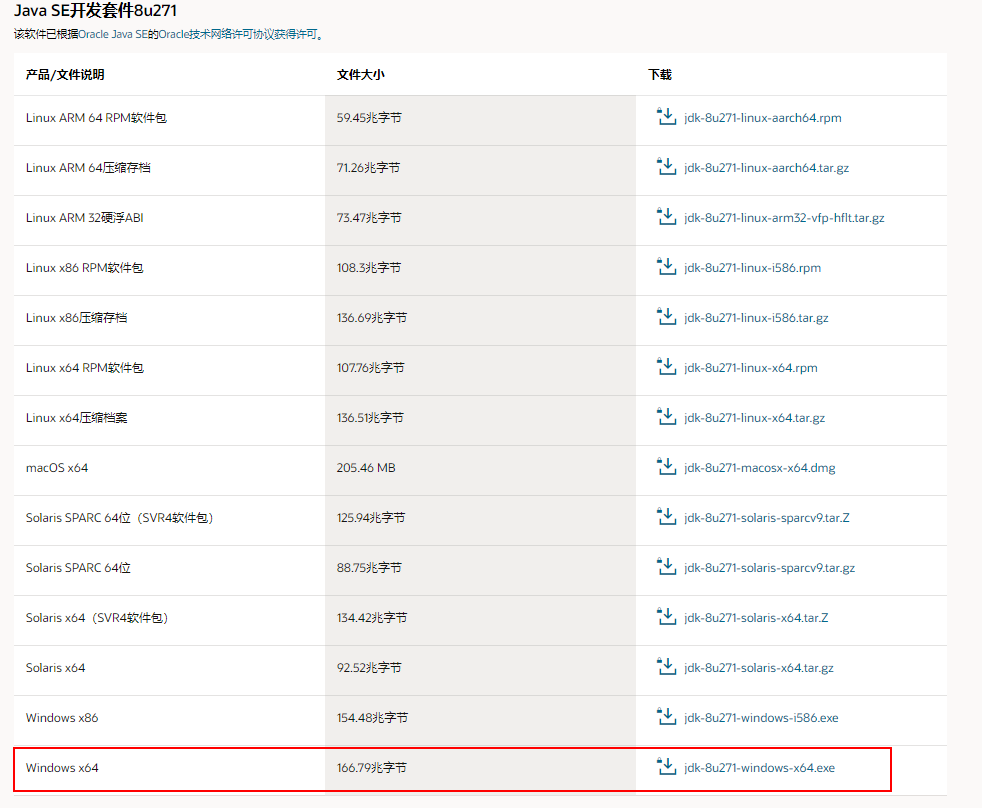Click the 文件大小 column header
This screenshot has width=982, height=808.
click(x=361, y=75)
